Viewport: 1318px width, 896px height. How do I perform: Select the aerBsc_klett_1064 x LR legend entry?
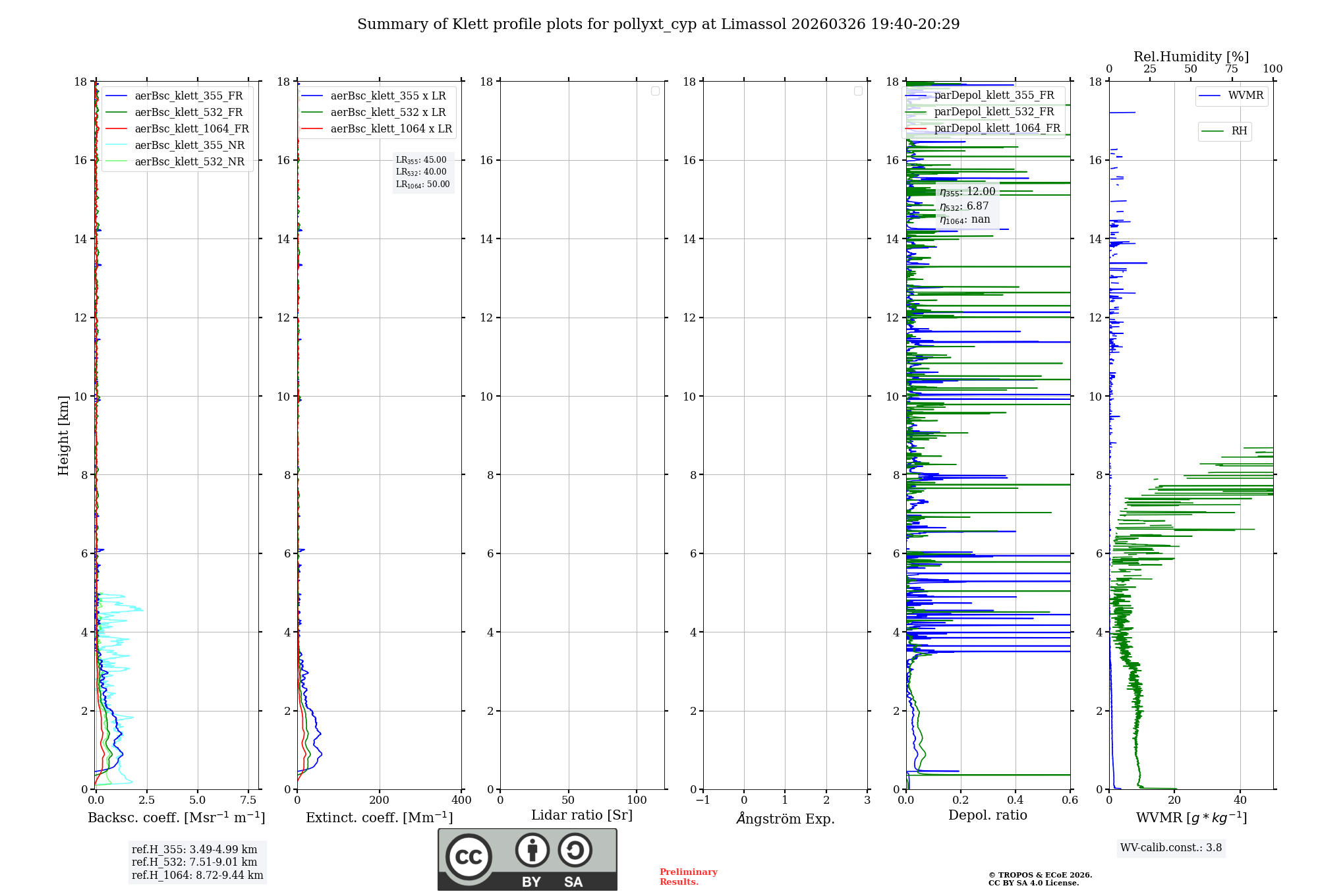391,129
